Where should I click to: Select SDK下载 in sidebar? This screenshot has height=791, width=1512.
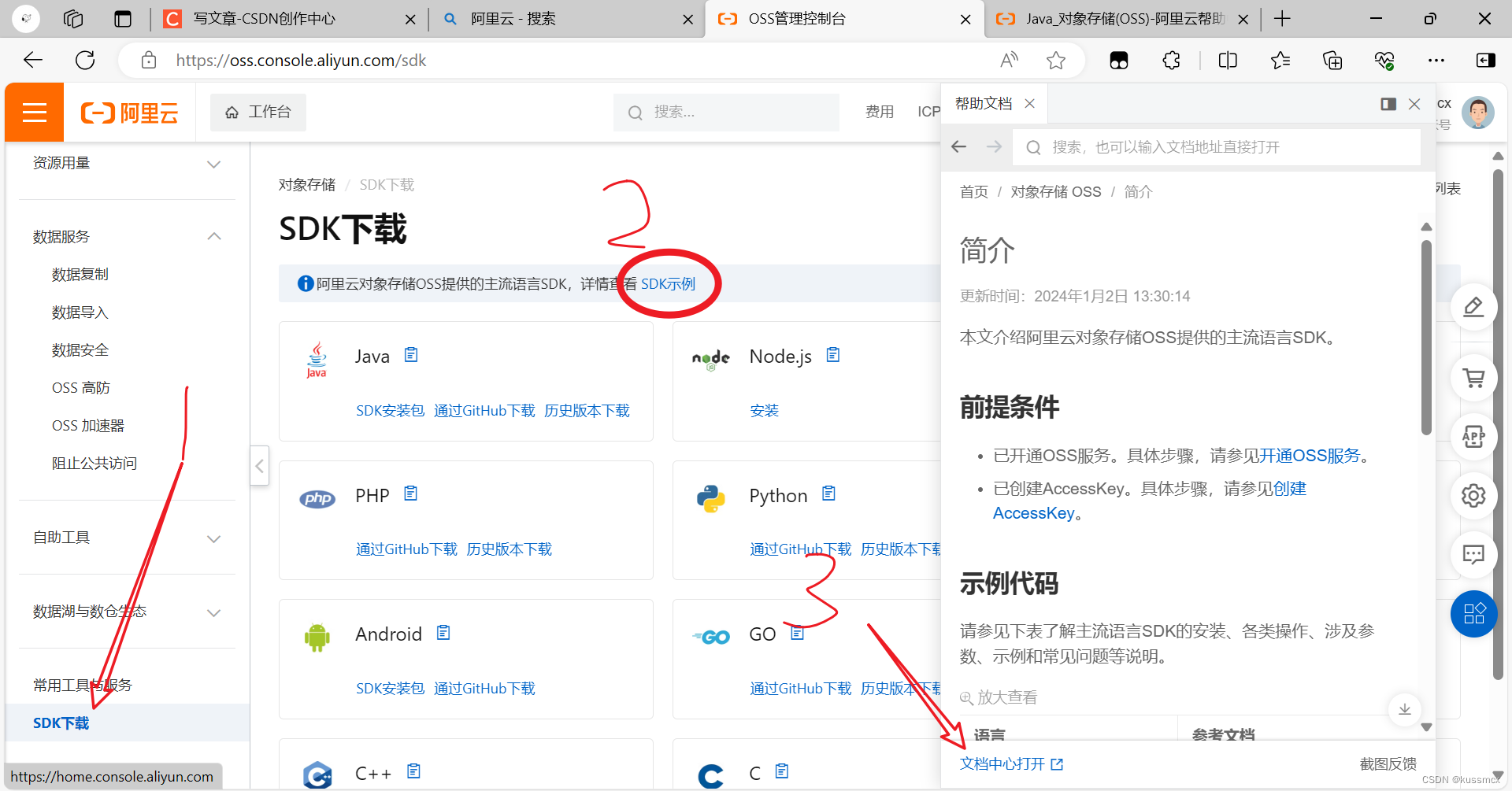click(127, 723)
